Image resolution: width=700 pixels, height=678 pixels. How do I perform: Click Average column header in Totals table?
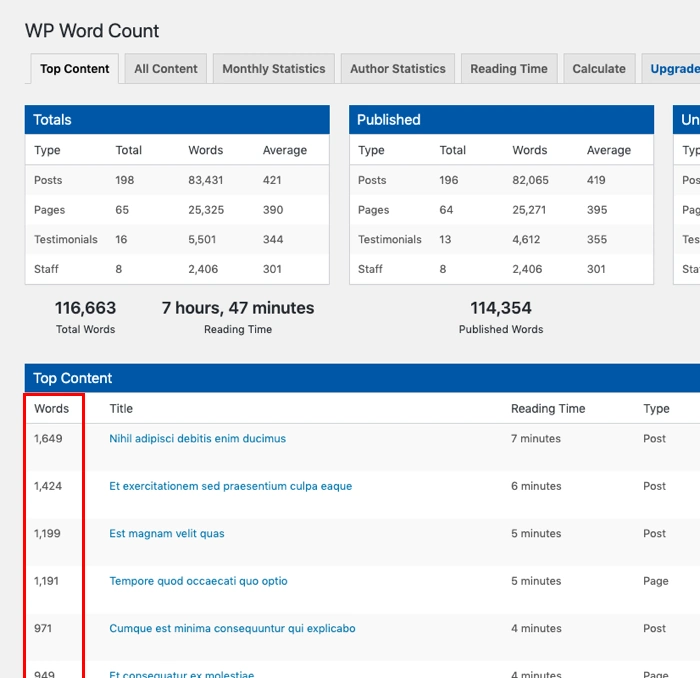click(x=285, y=150)
